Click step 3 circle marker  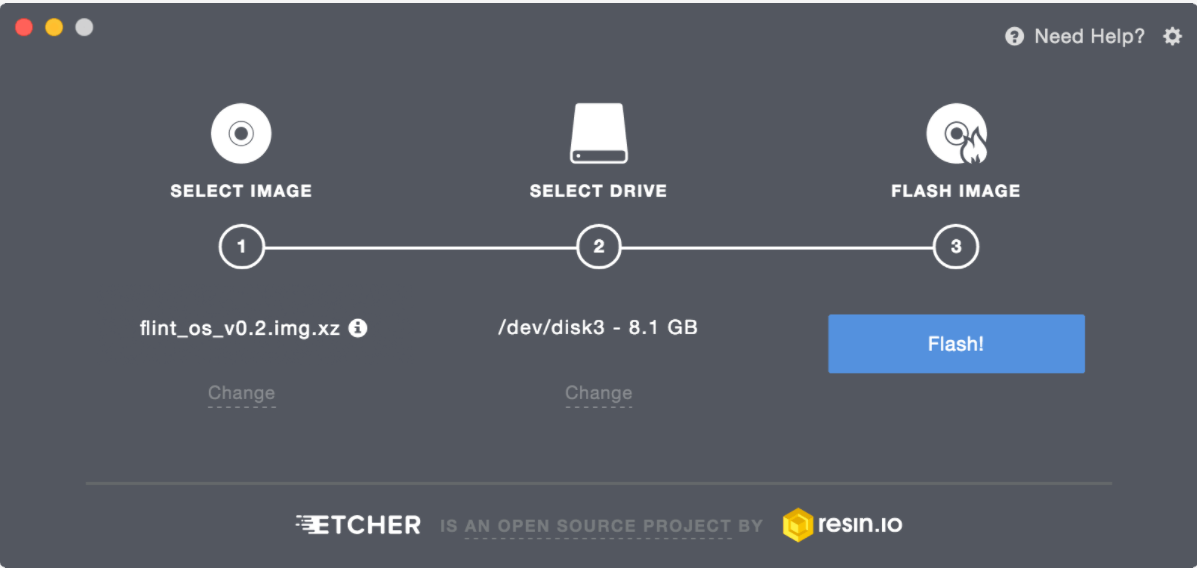956,247
